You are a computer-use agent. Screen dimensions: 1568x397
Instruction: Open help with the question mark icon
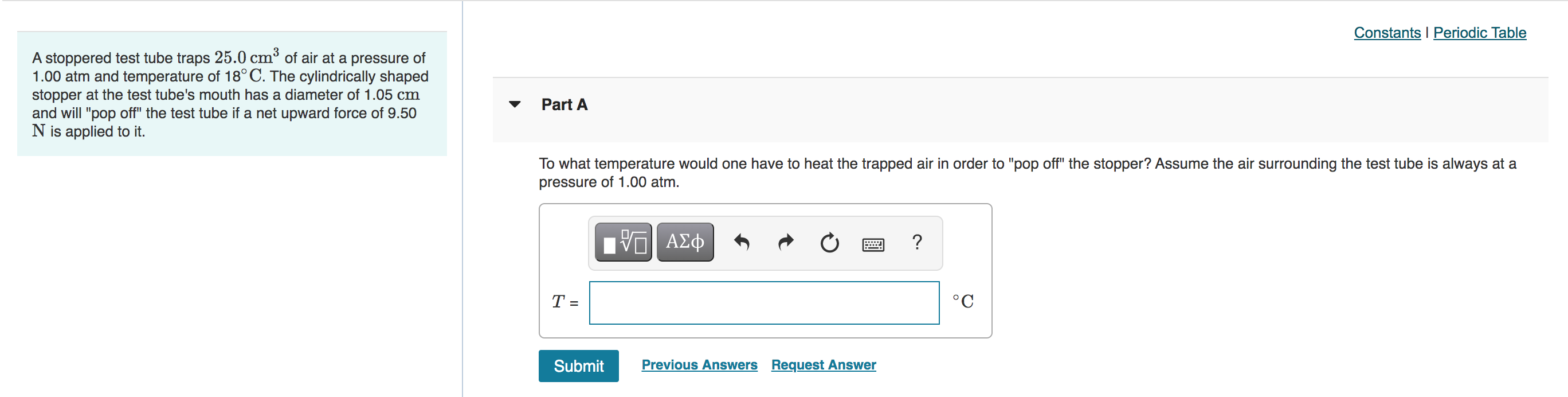click(x=917, y=242)
